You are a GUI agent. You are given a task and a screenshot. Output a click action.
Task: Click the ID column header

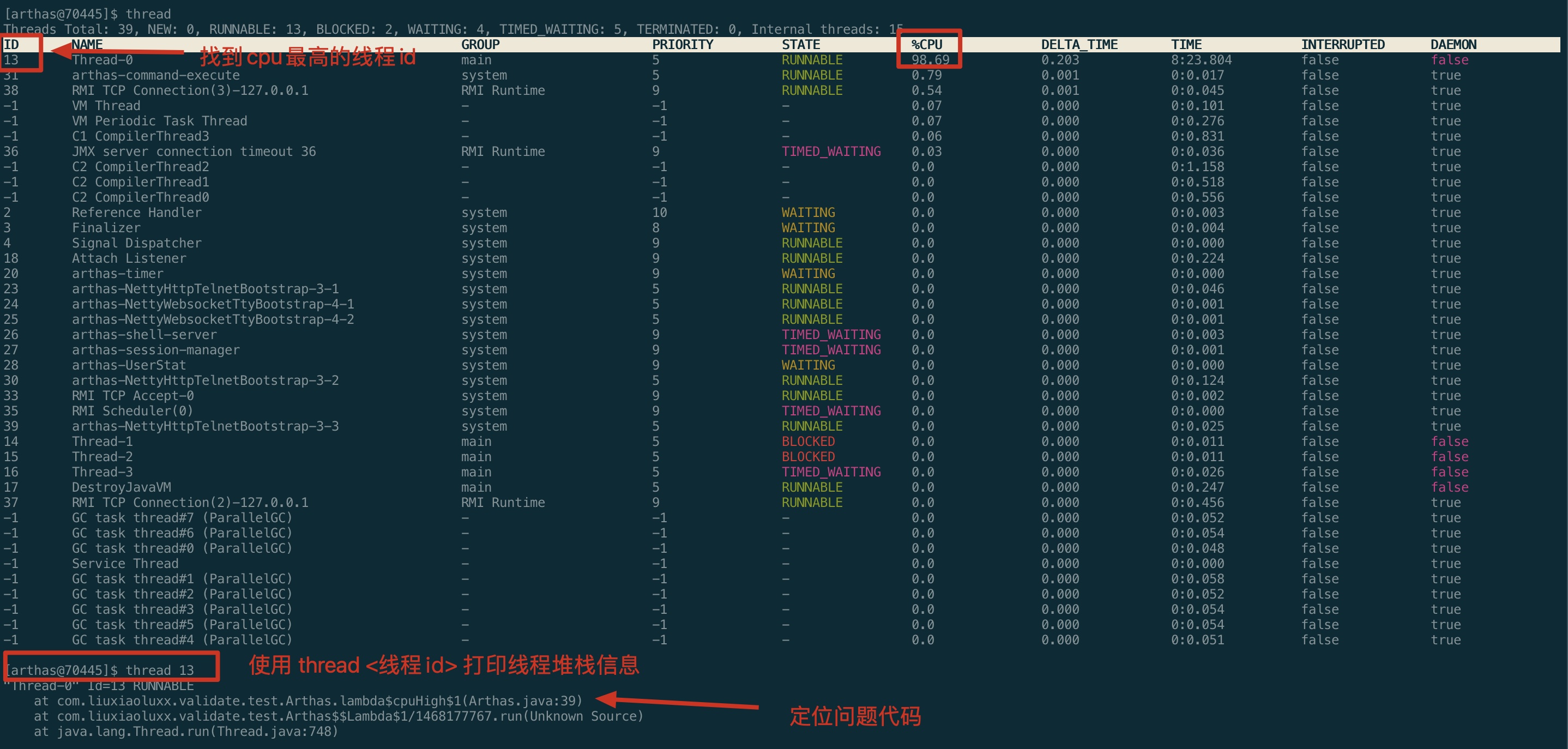(x=11, y=44)
